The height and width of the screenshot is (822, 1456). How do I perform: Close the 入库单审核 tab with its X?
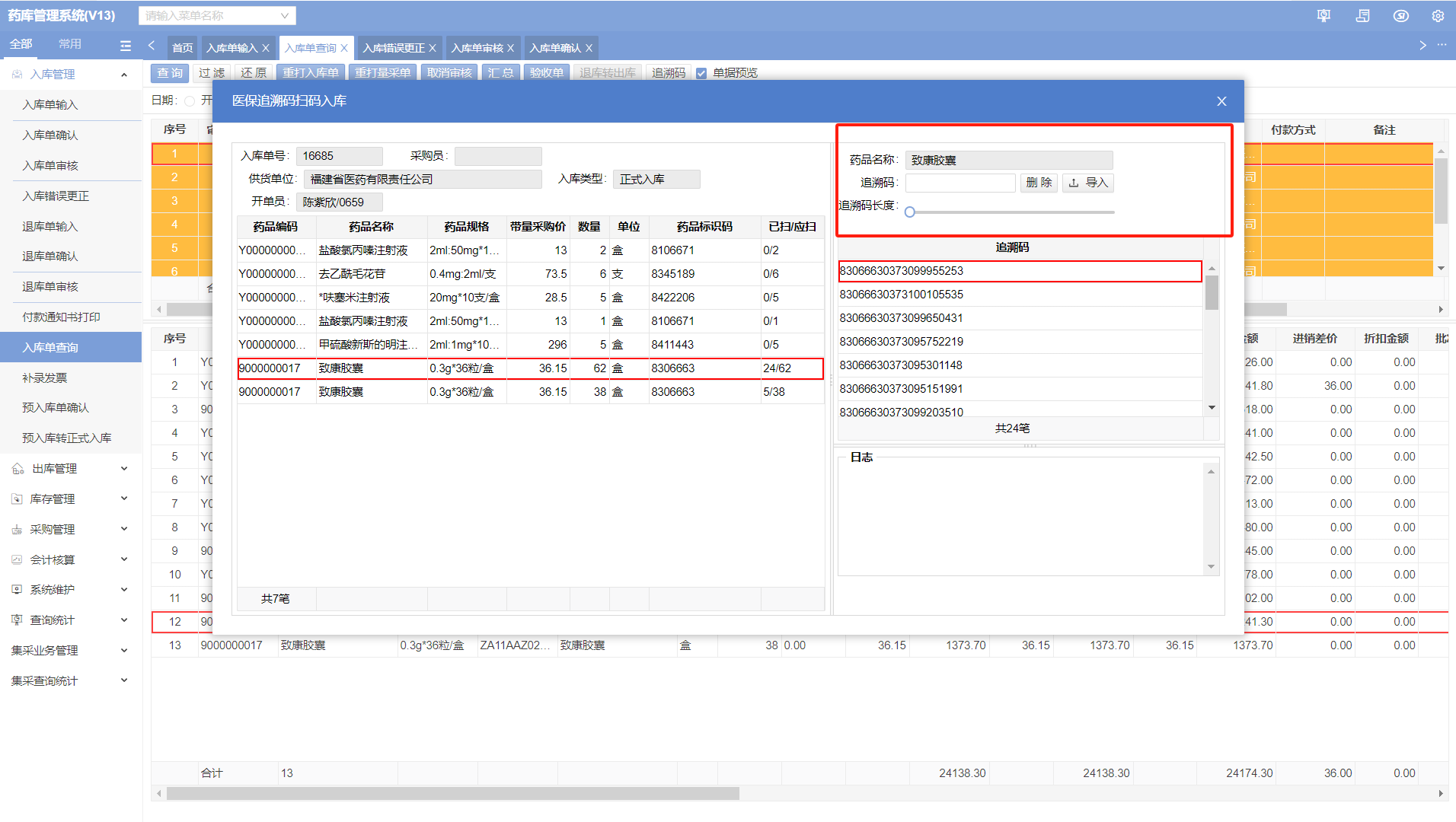click(x=510, y=48)
